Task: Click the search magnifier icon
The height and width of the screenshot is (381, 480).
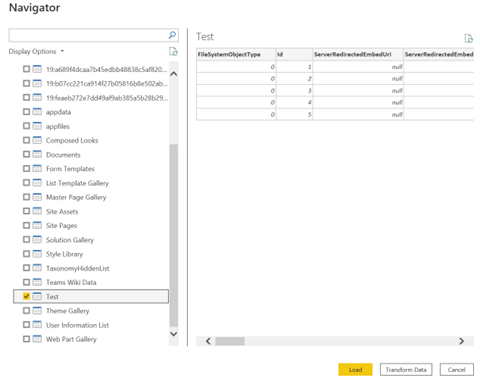Action: (172, 35)
